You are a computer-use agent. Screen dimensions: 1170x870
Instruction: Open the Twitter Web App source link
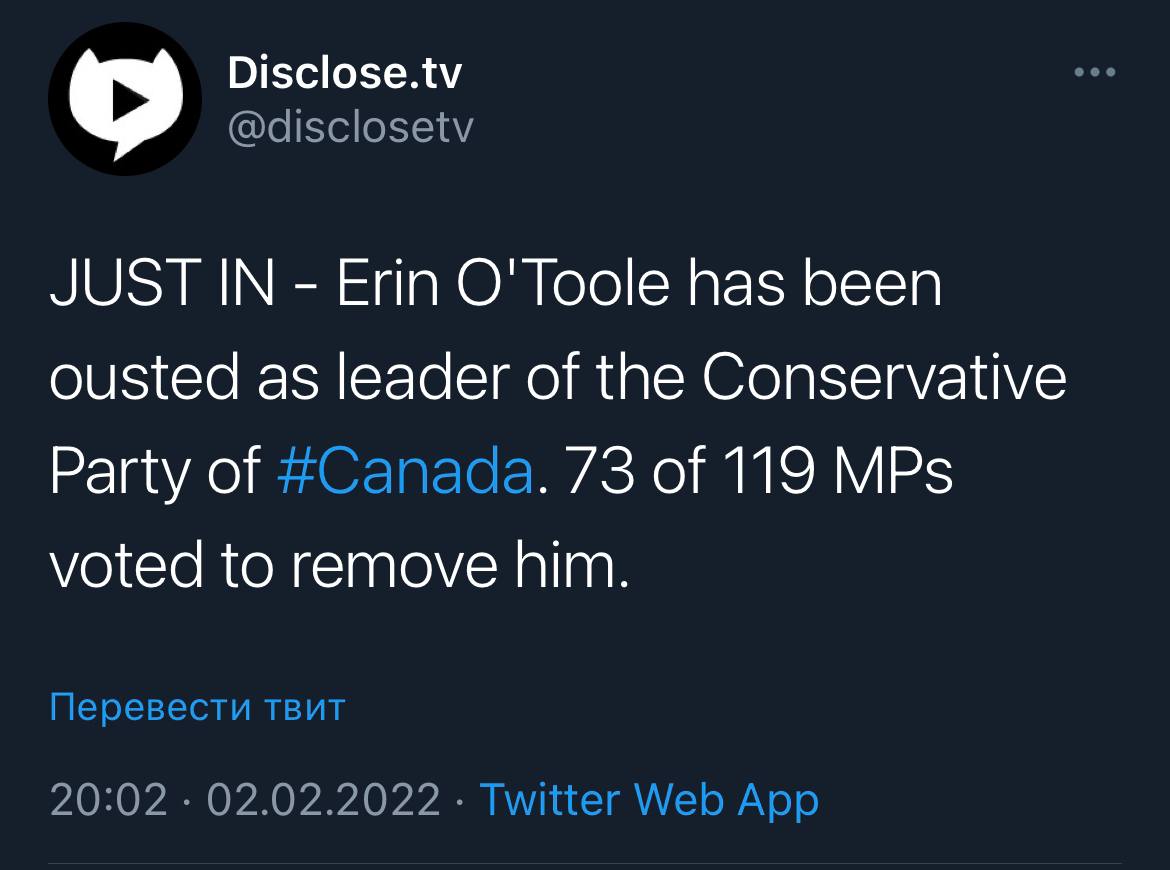(649, 800)
